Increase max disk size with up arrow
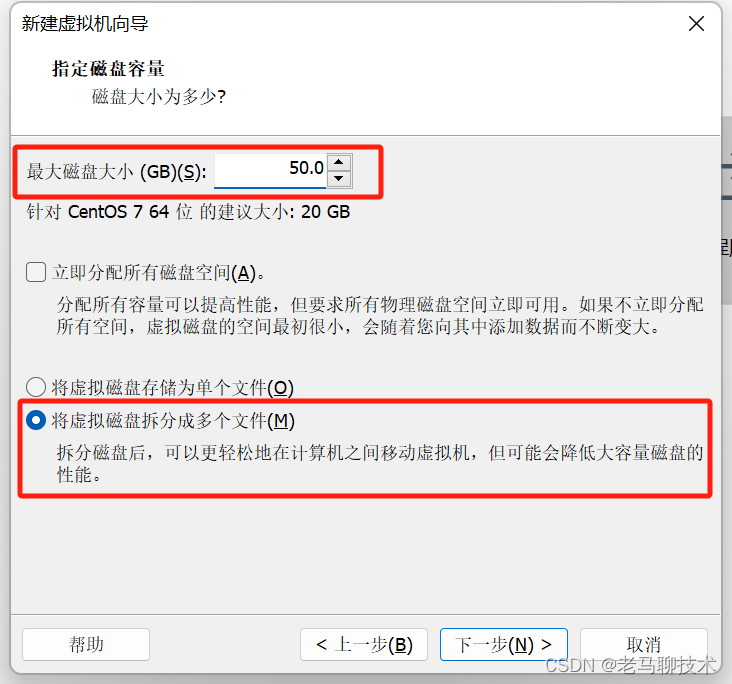Image resolution: width=732 pixels, height=684 pixels. point(339,162)
